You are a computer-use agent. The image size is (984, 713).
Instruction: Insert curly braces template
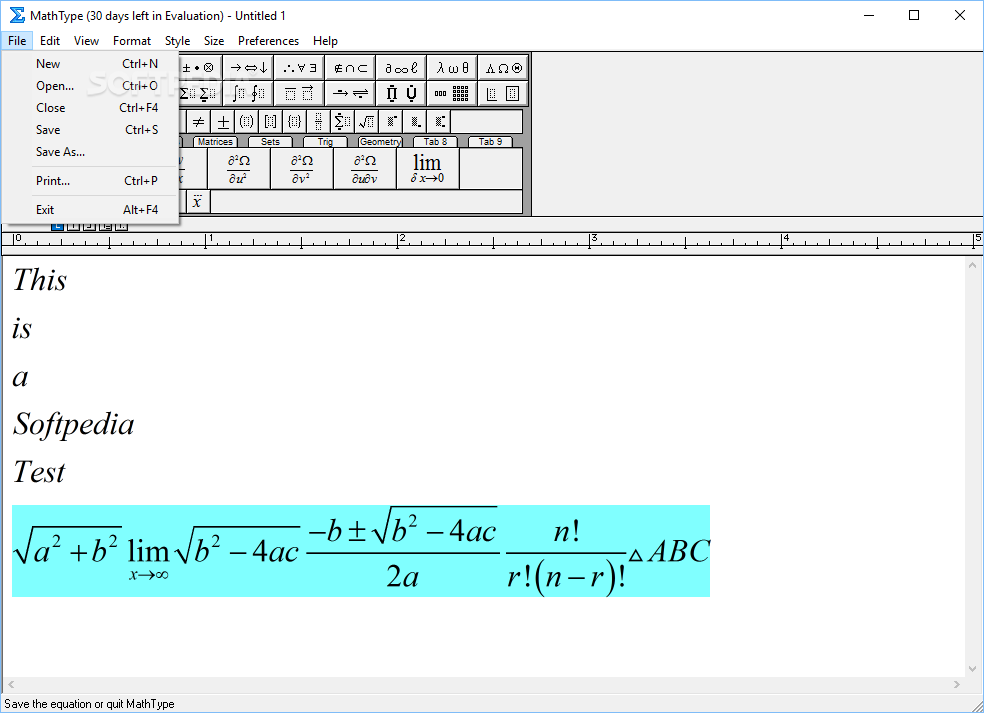[294, 122]
